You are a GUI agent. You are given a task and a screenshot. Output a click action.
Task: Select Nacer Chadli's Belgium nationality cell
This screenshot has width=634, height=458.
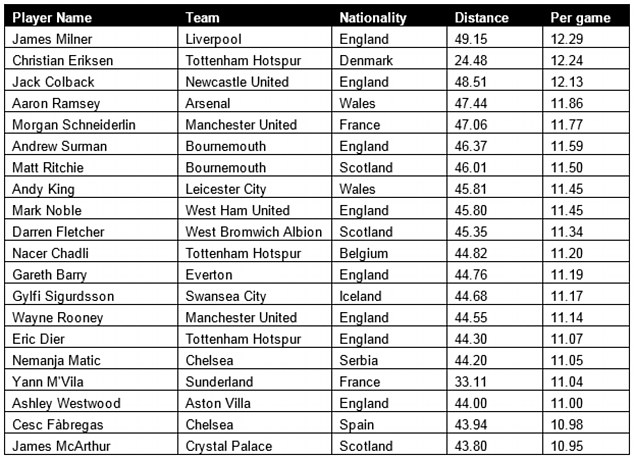click(389, 252)
